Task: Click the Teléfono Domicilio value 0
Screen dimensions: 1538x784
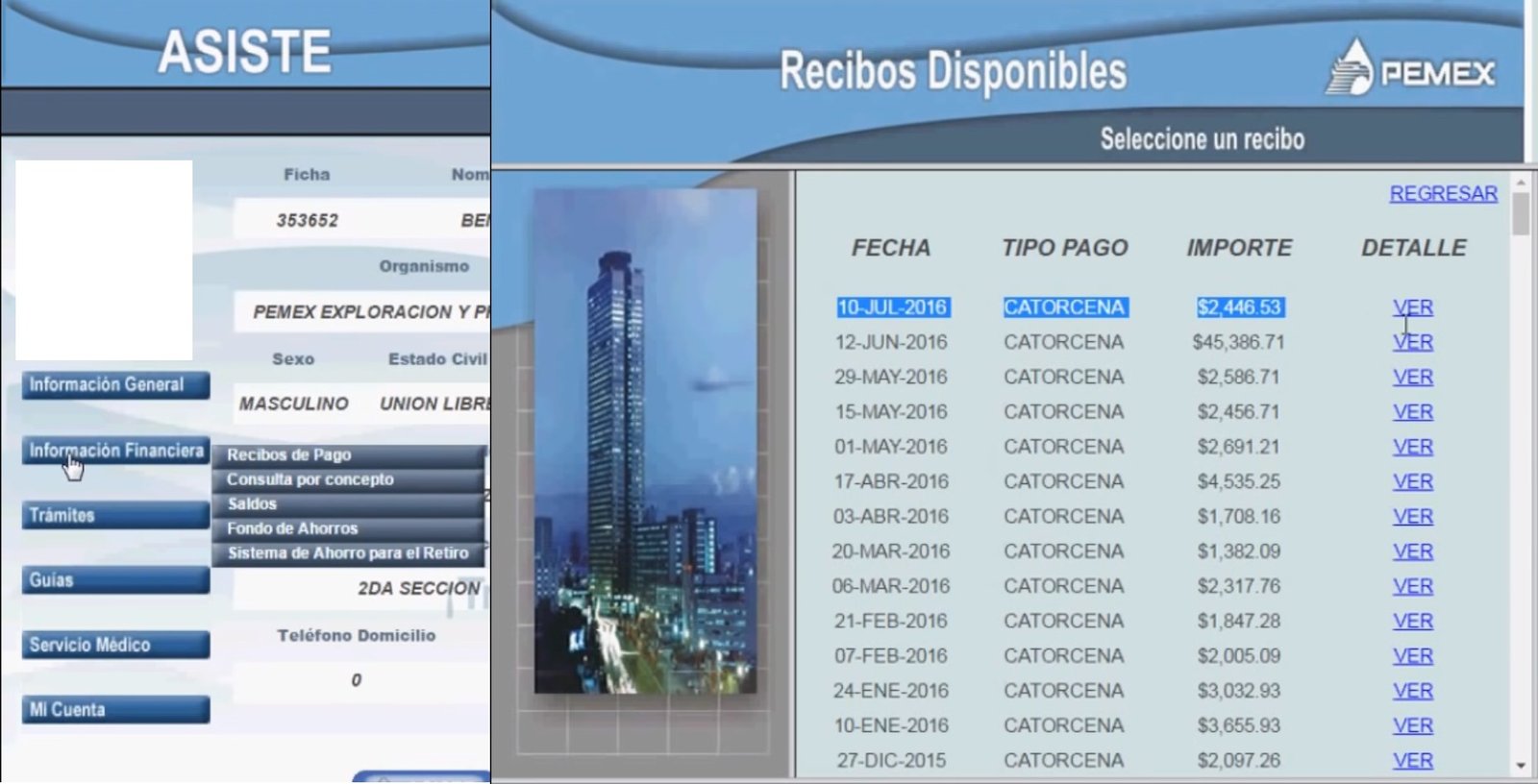Action: [356, 680]
